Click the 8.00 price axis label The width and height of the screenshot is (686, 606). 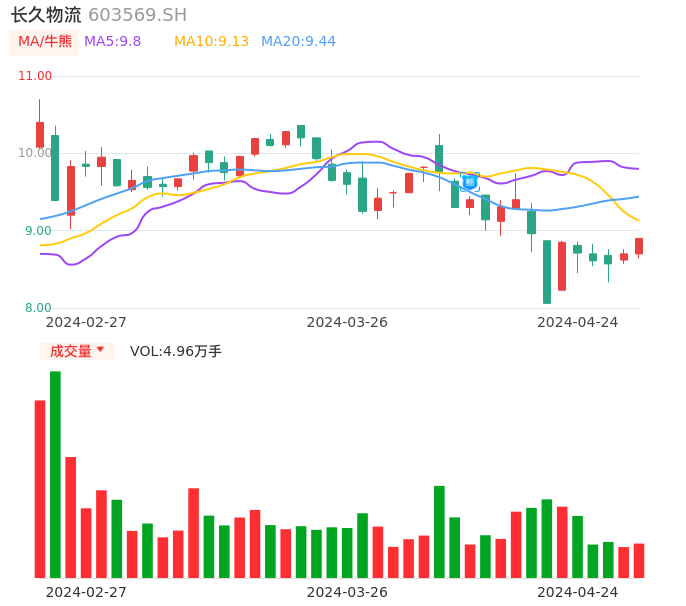tap(38, 308)
